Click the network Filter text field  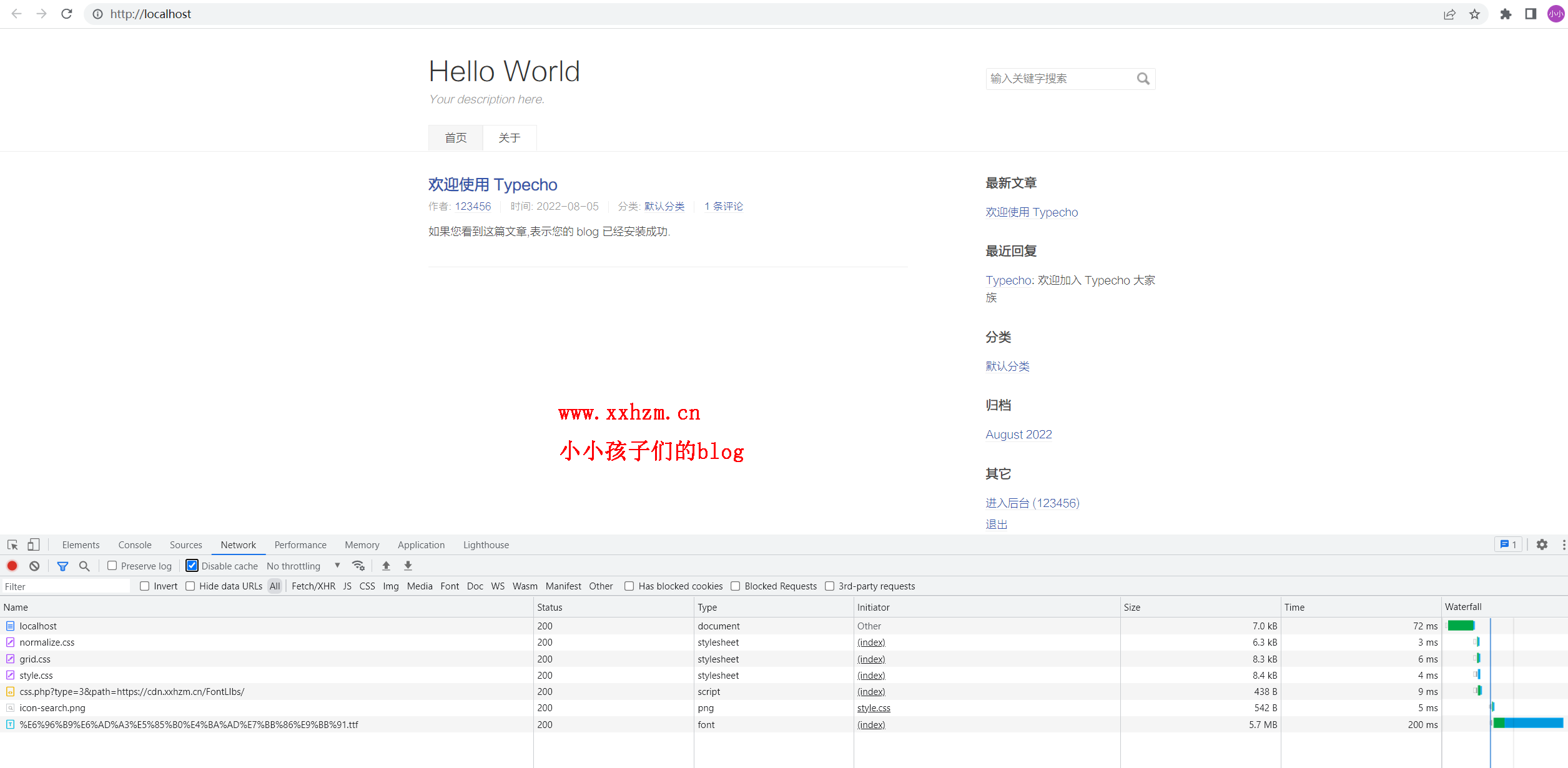click(66, 586)
